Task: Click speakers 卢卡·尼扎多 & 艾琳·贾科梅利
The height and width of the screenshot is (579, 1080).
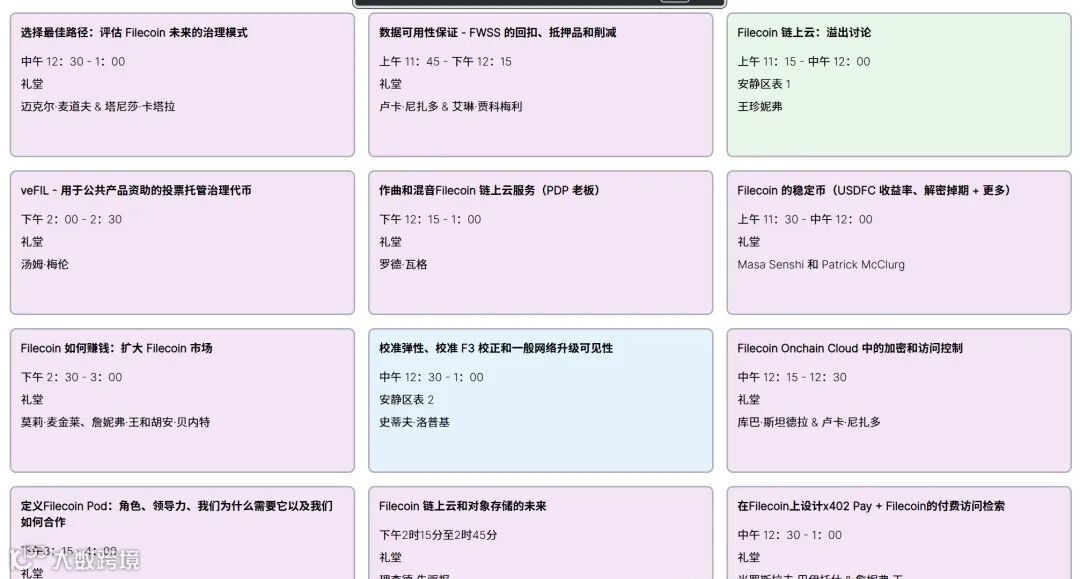Action: (x=450, y=106)
